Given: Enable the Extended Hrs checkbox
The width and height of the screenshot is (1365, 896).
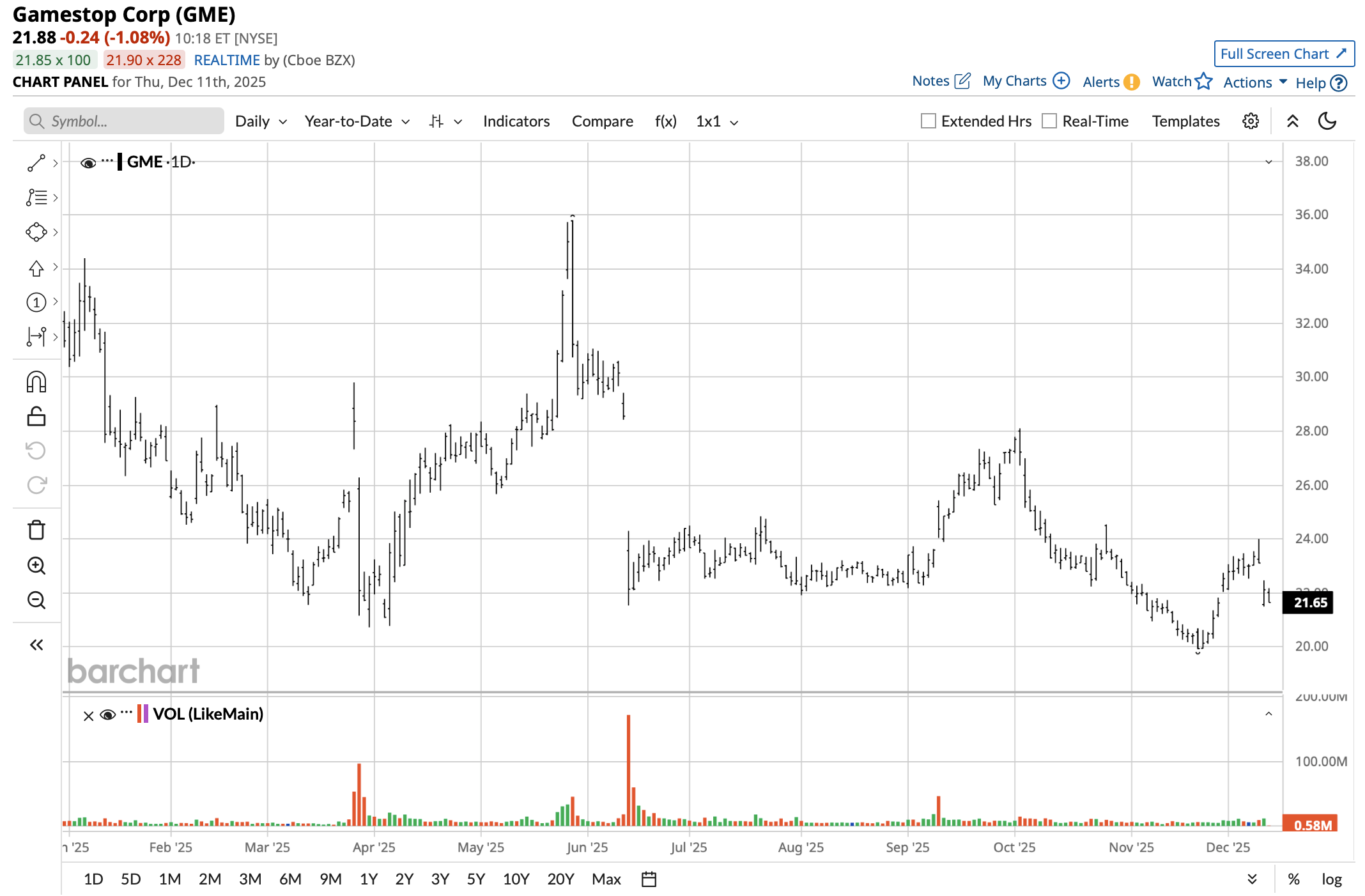Looking at the screenshot, I should 929,121.
